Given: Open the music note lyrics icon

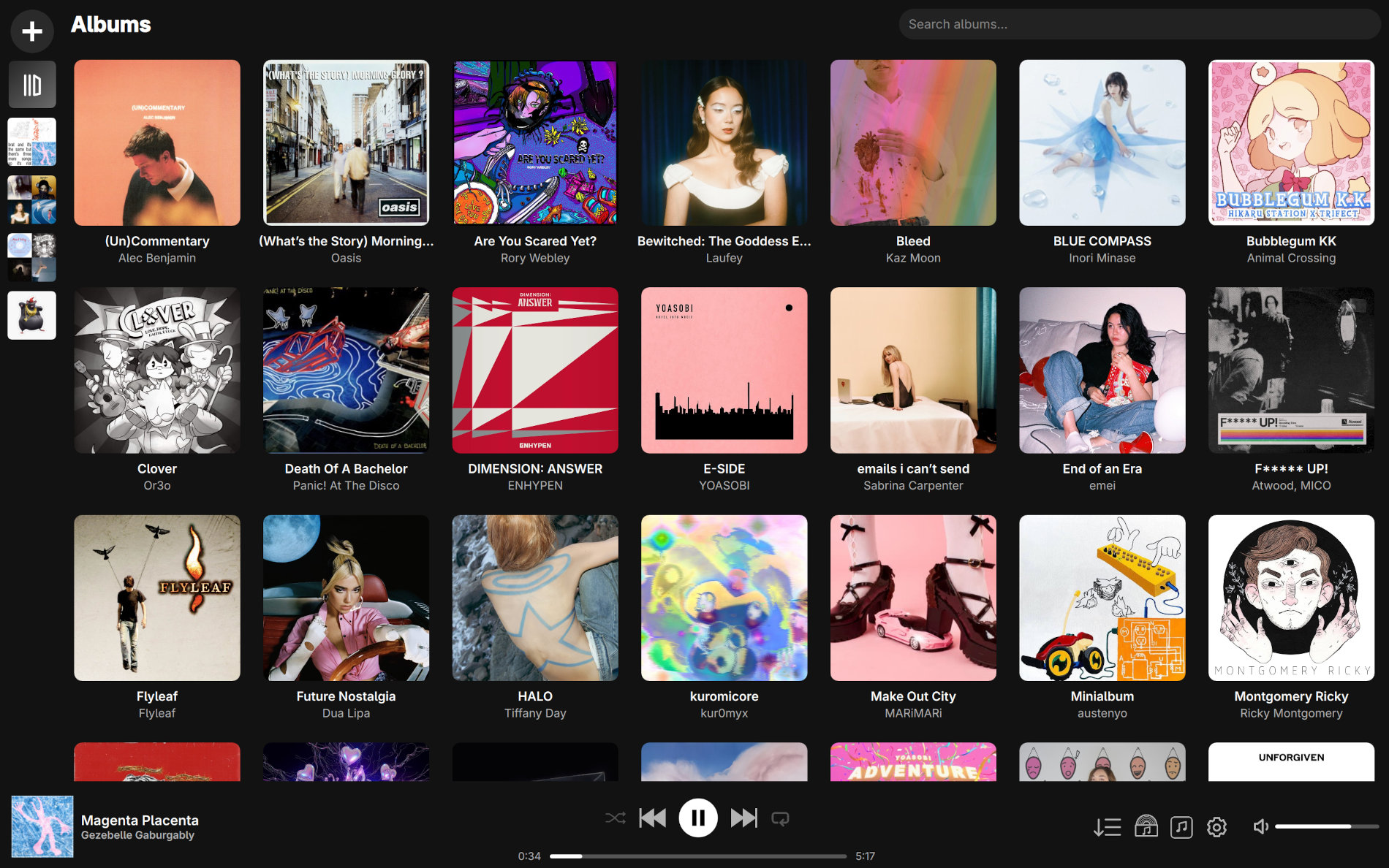Looking at the screenshot, I should [x=1181, y=827].
